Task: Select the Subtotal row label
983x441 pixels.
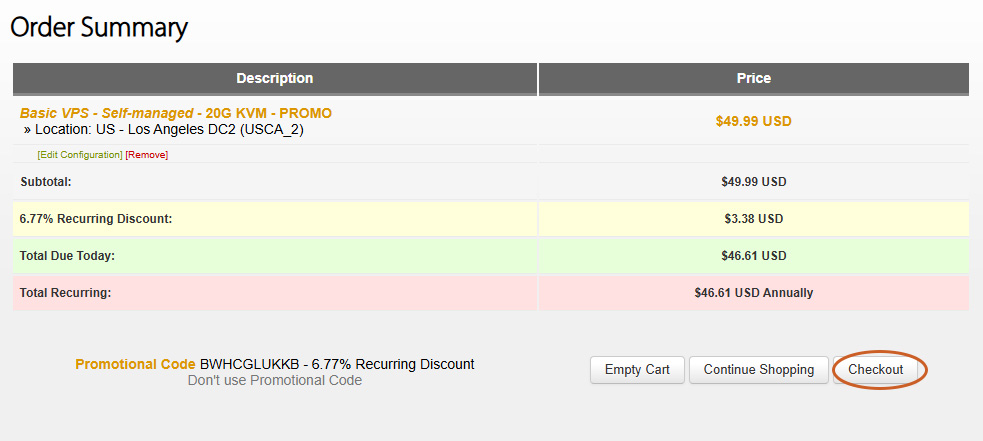Action: tap(46, 182)
